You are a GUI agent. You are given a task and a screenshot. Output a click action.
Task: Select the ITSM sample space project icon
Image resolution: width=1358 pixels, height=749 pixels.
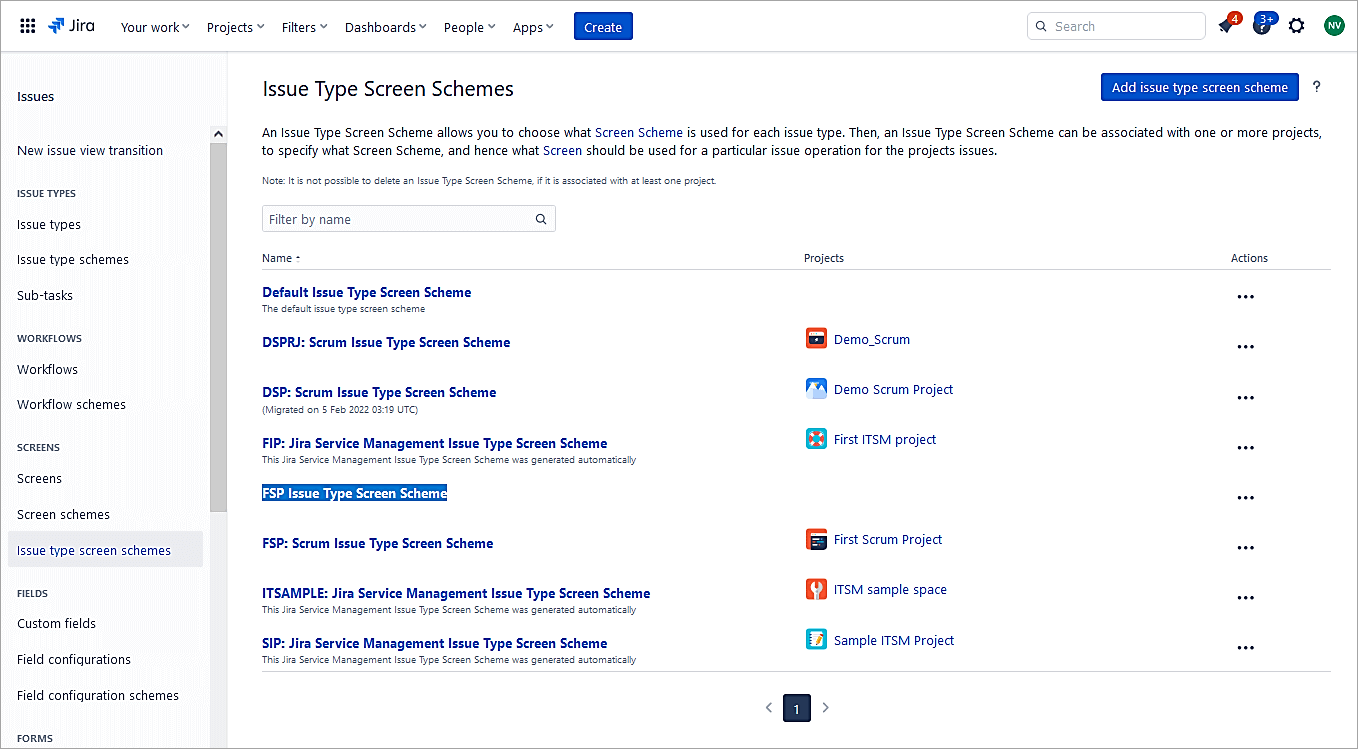coord(816,589)
